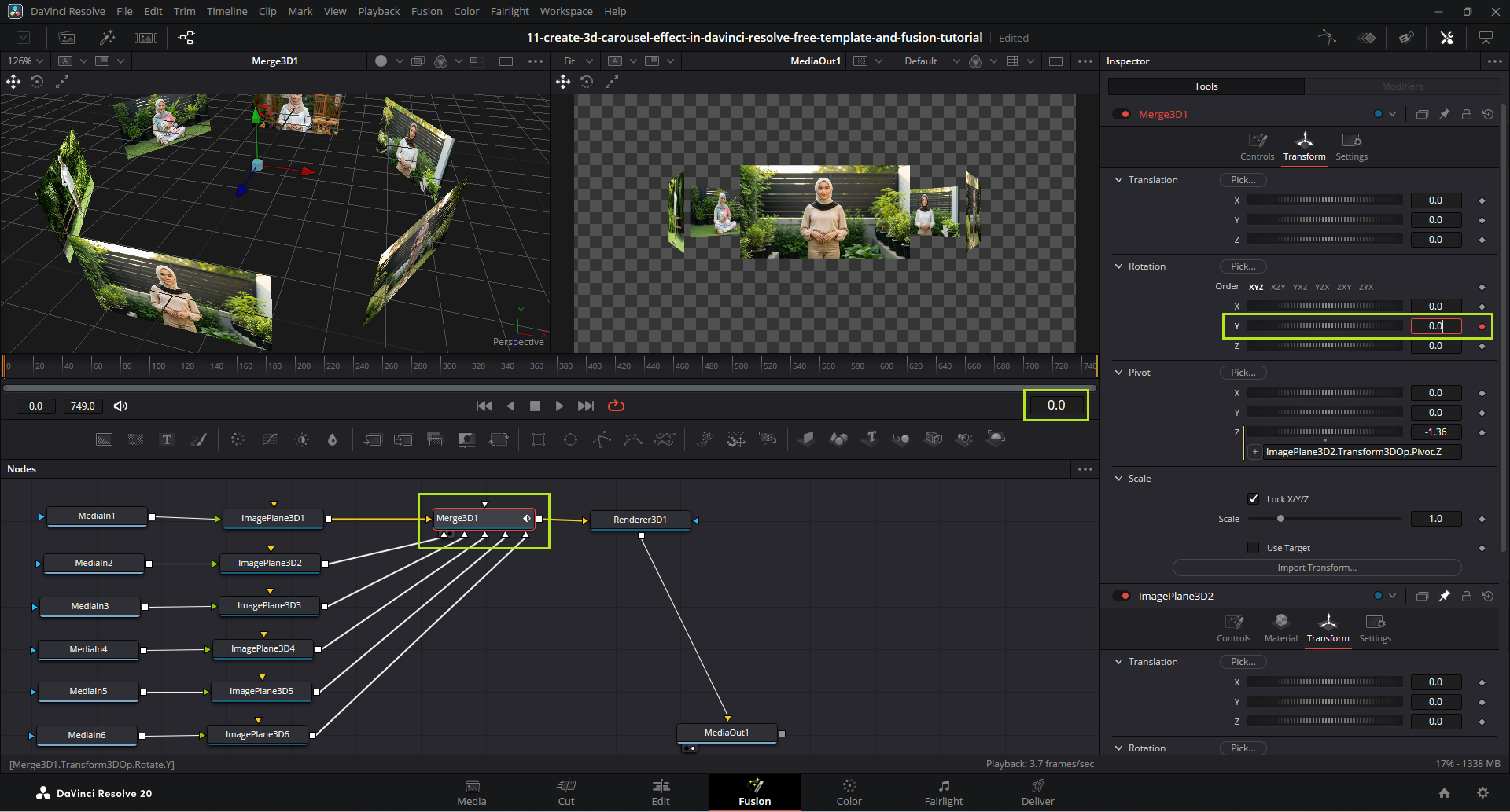This screenshot has width=1510, height=812.
Task: Toggle the playback loop button
Action: point(616,406)
